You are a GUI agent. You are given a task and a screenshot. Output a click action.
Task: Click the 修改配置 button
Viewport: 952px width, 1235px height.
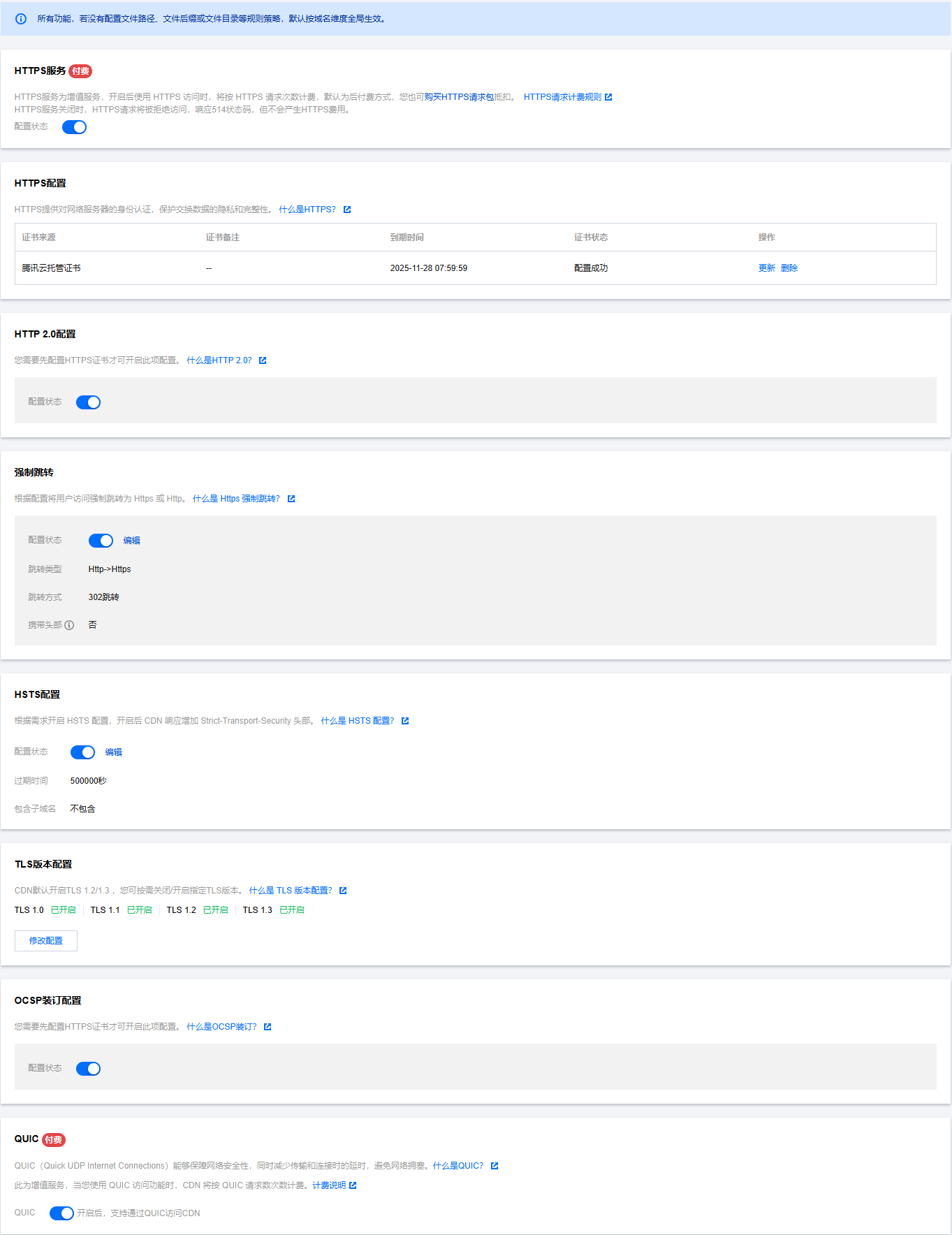[46, 941]
